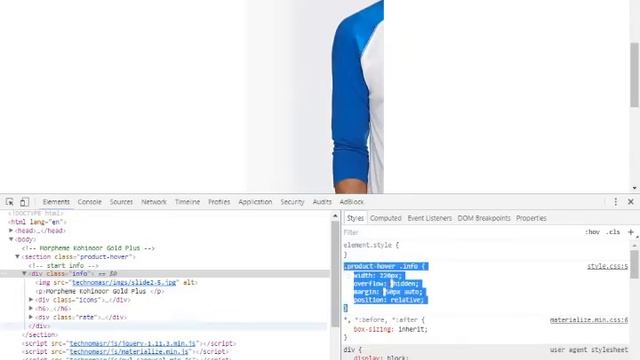Select the Morpheme Kohinoor Gold Plus comment

(88, 248)
